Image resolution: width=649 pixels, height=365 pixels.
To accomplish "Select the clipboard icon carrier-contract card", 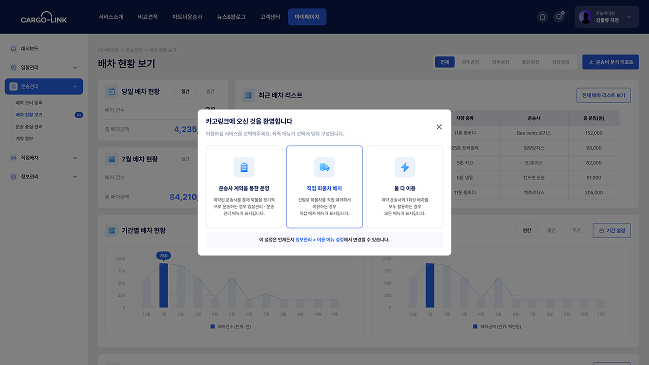I will point(244,187).
